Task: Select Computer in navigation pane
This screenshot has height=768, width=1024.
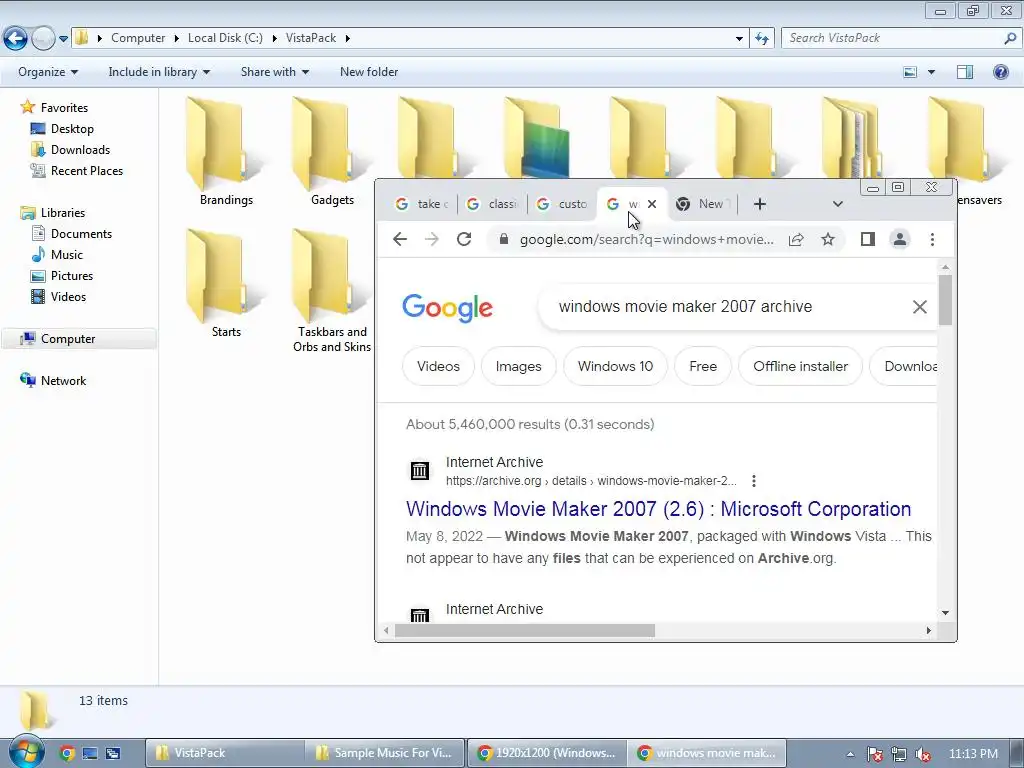Action: coord(68,339)
